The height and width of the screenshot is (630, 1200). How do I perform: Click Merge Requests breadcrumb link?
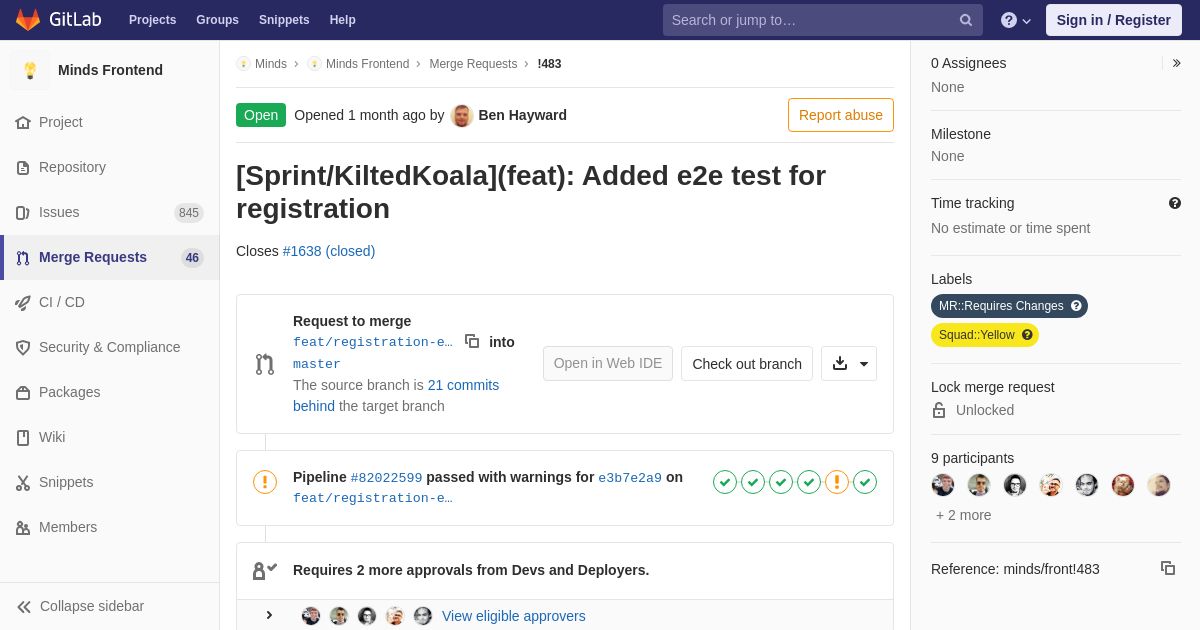pos(473,64)
